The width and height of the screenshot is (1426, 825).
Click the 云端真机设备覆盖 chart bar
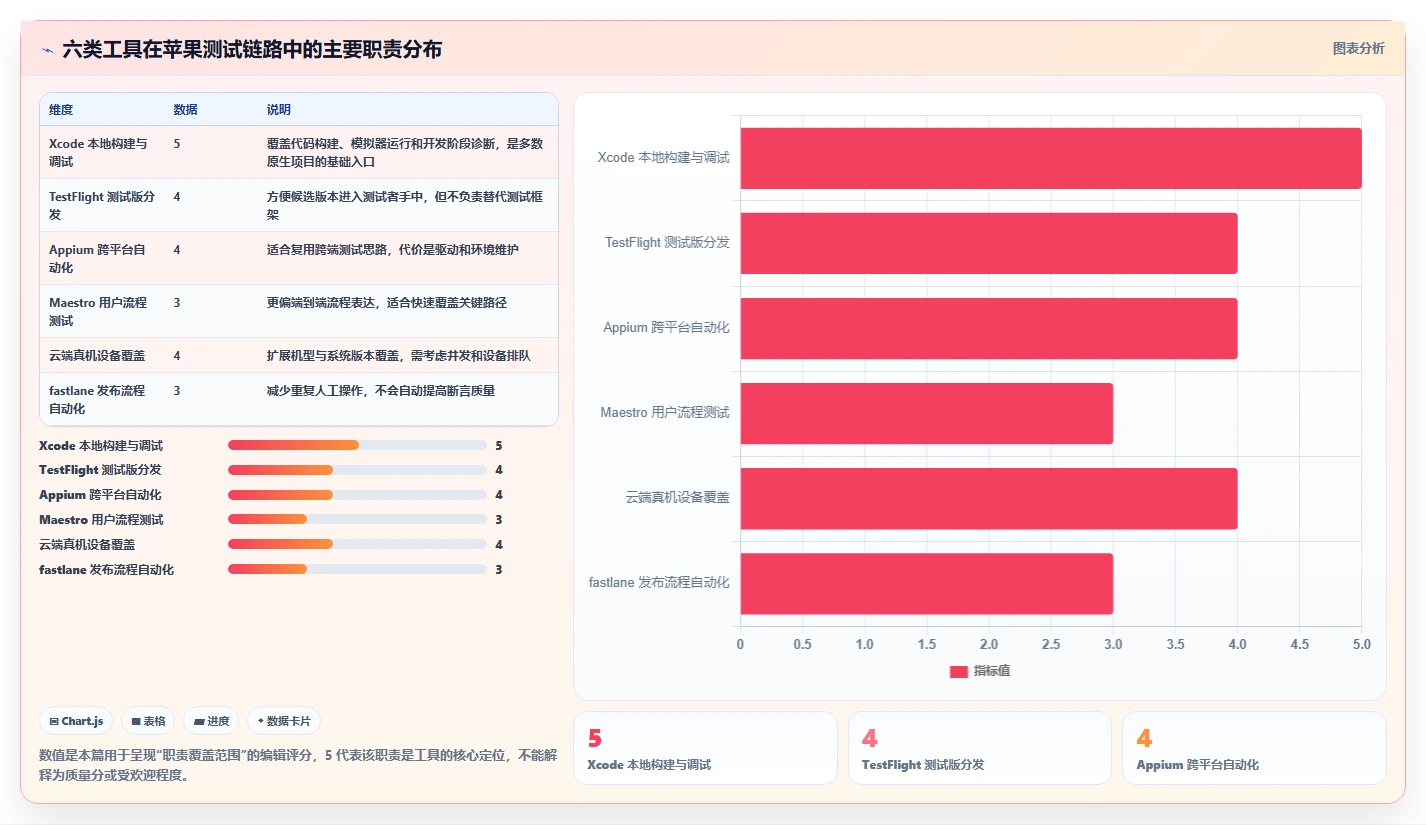click(x=989, y=498)
